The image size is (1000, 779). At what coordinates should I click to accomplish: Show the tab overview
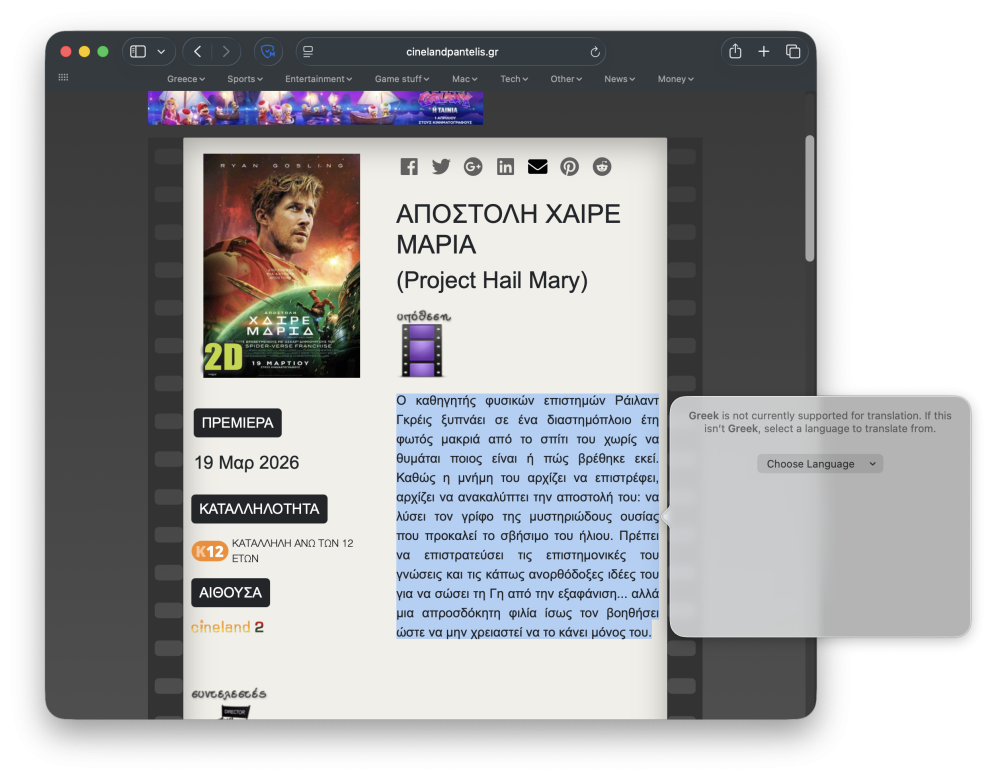tap(793, 52)
